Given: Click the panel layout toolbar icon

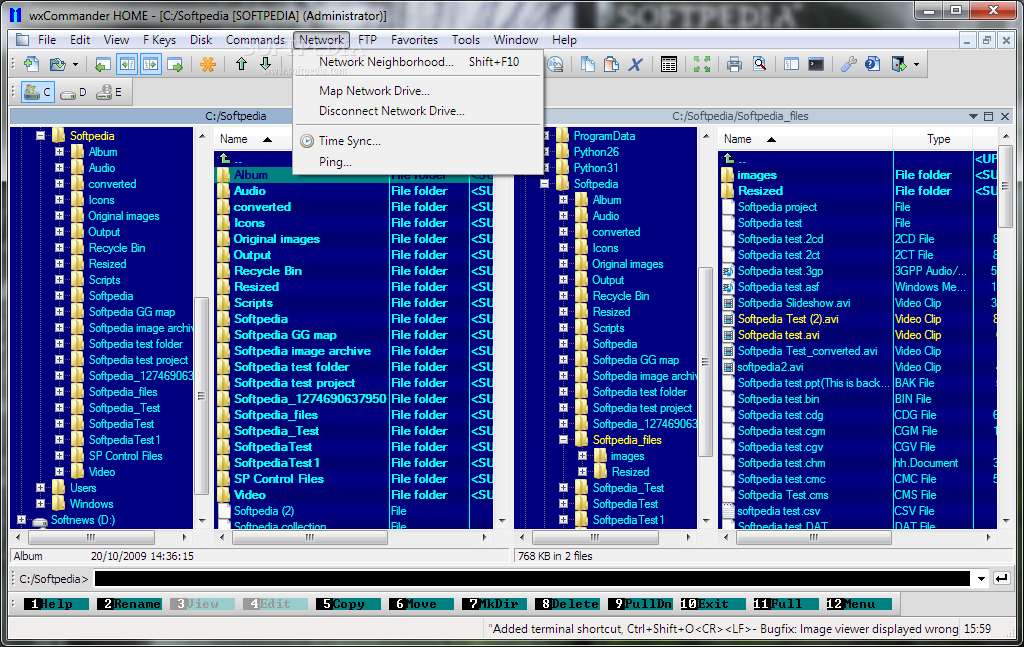Looking at the screenshot, I should (792, 64).
